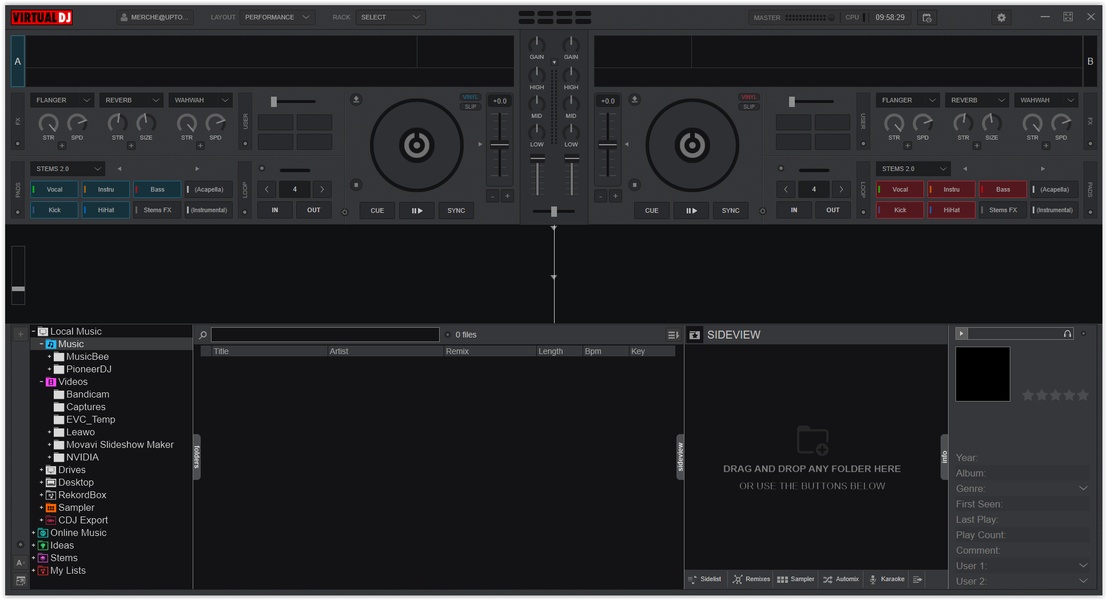Open deck B WAHWAH effect dropdown

[1046, 100]
